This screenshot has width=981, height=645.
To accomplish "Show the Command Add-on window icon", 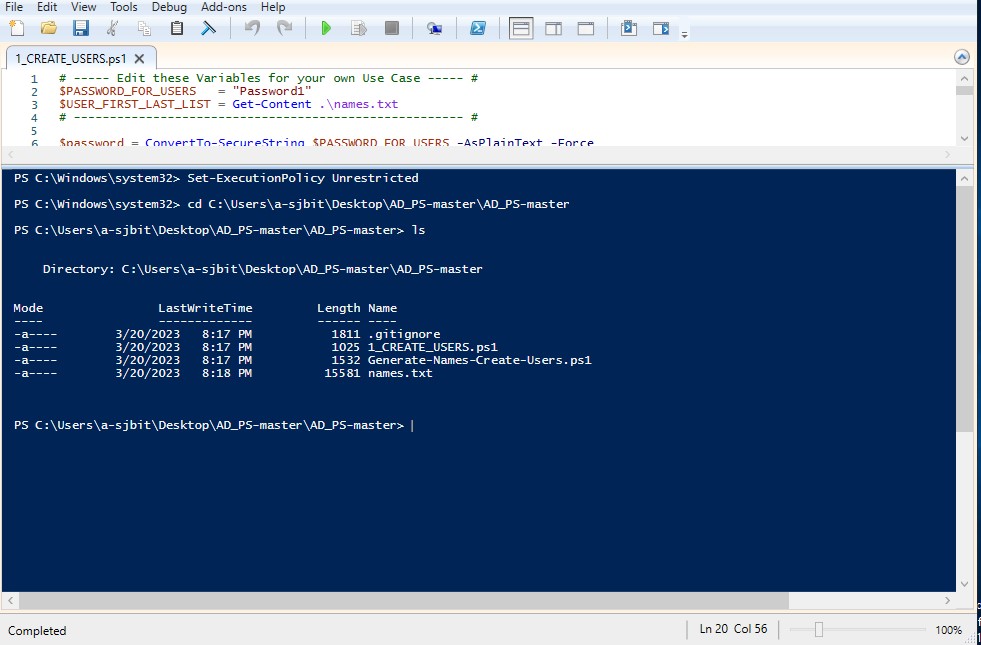I will coord(629,28).
